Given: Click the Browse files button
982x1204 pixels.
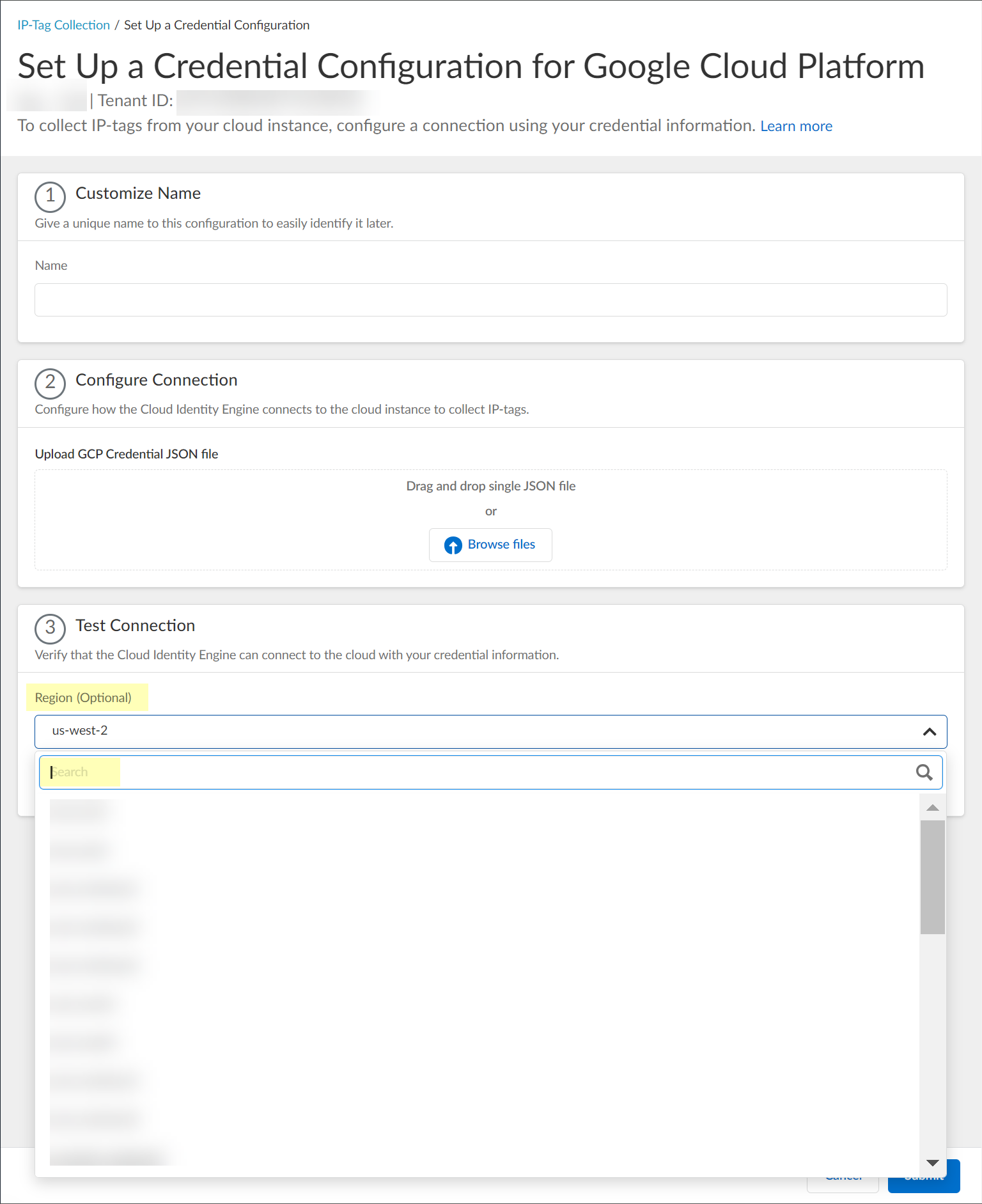Looking at the screenshot, I should [x=490, y=545].
